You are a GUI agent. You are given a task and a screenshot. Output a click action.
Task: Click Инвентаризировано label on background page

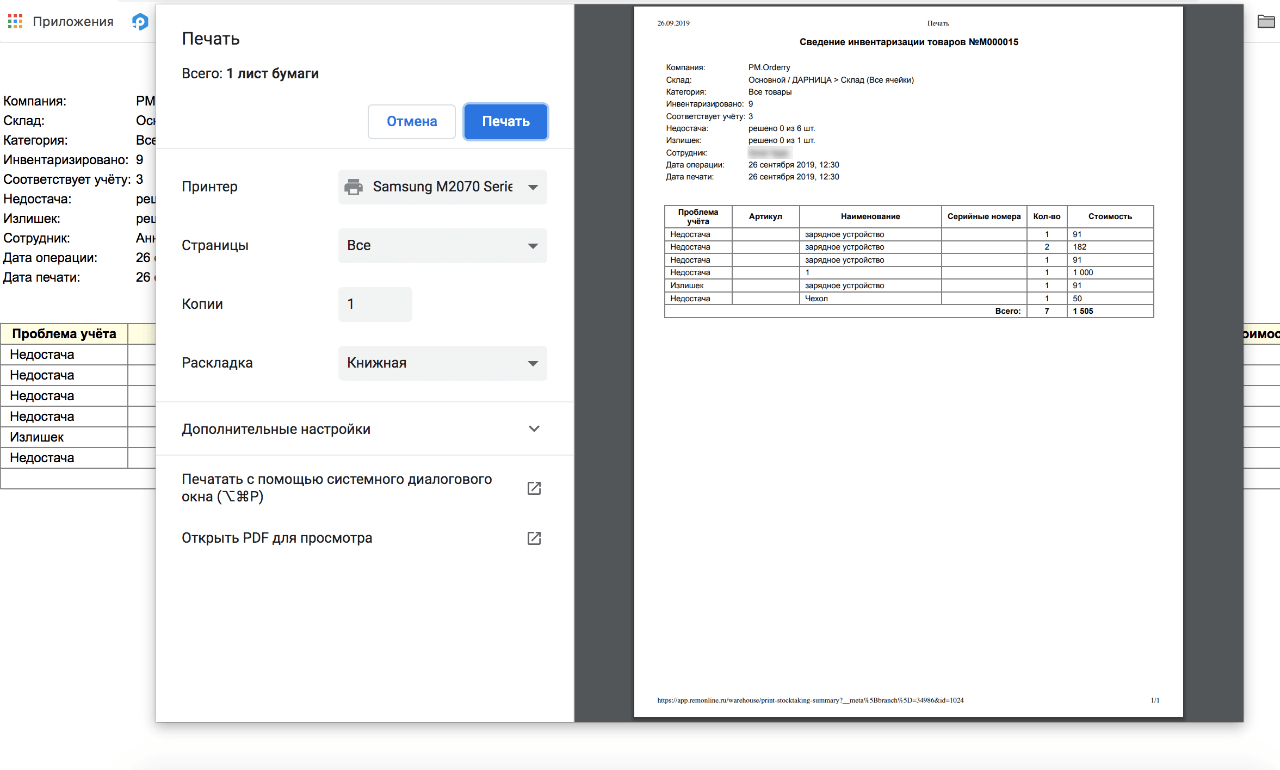[66, 160]
